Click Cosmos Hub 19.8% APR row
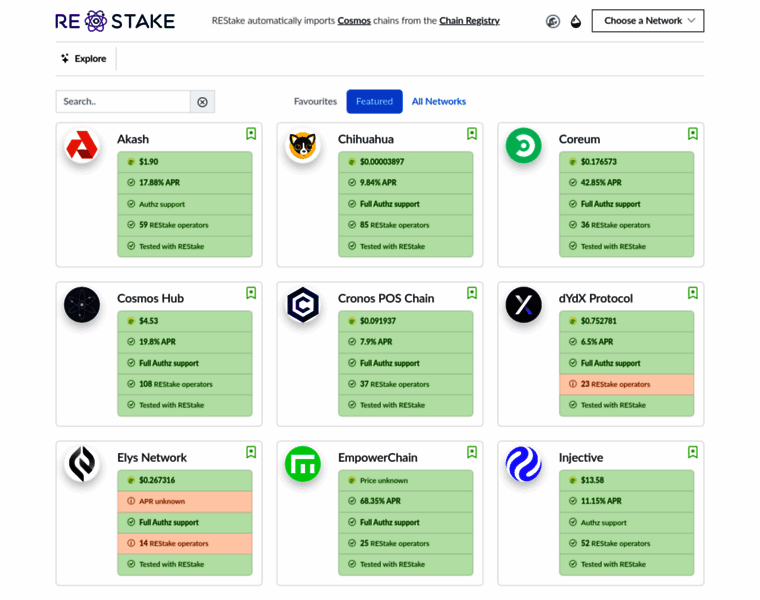 185,342
